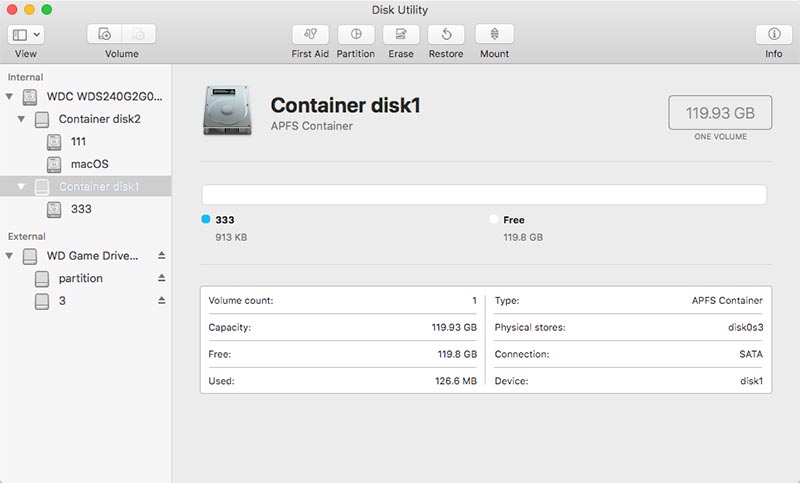800x483 pixels.
Task: Click the Erase toolbar icon
Action: [401, 34]
